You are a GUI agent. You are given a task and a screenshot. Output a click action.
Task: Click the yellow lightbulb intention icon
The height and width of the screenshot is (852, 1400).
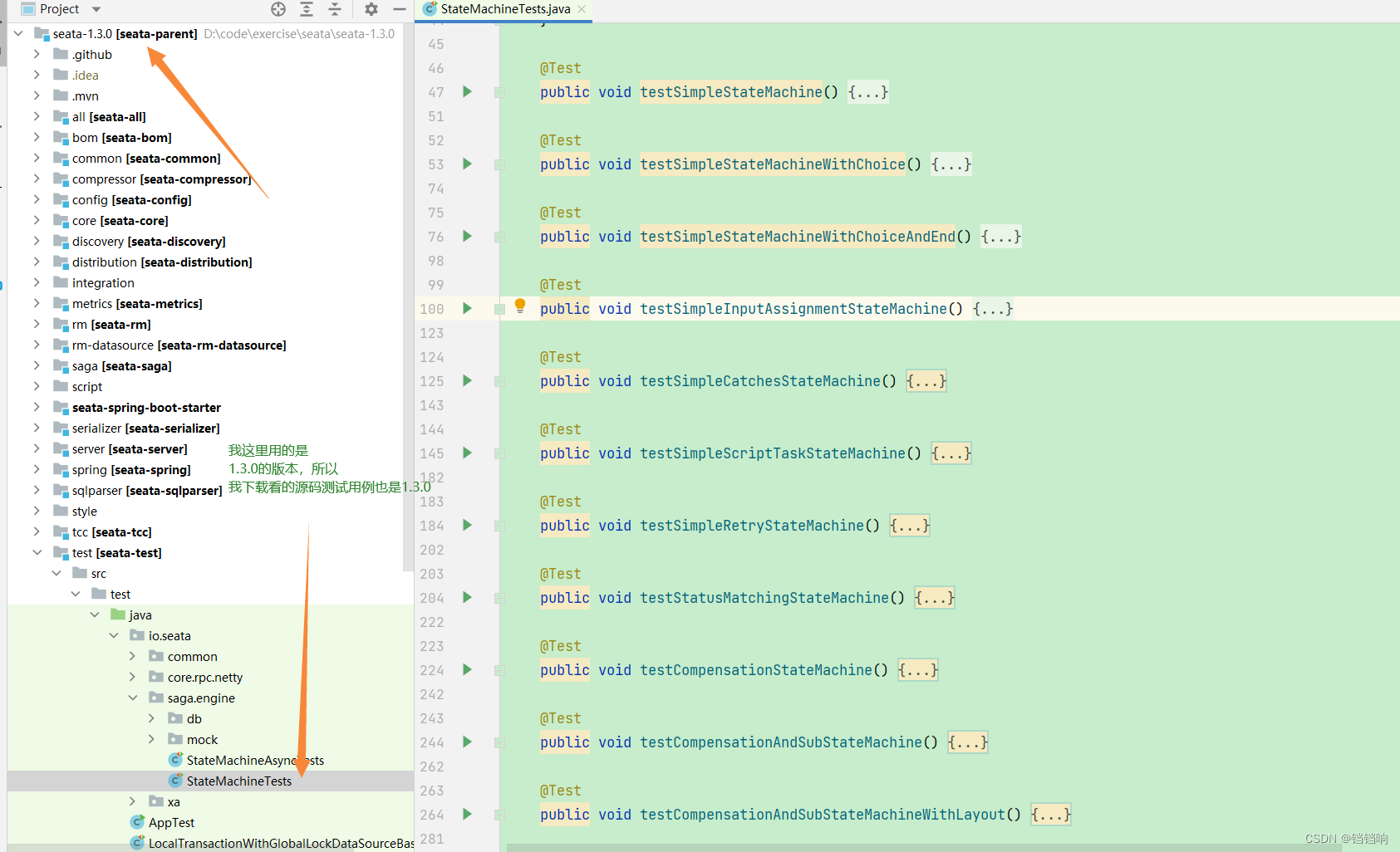tap(520, 306)
